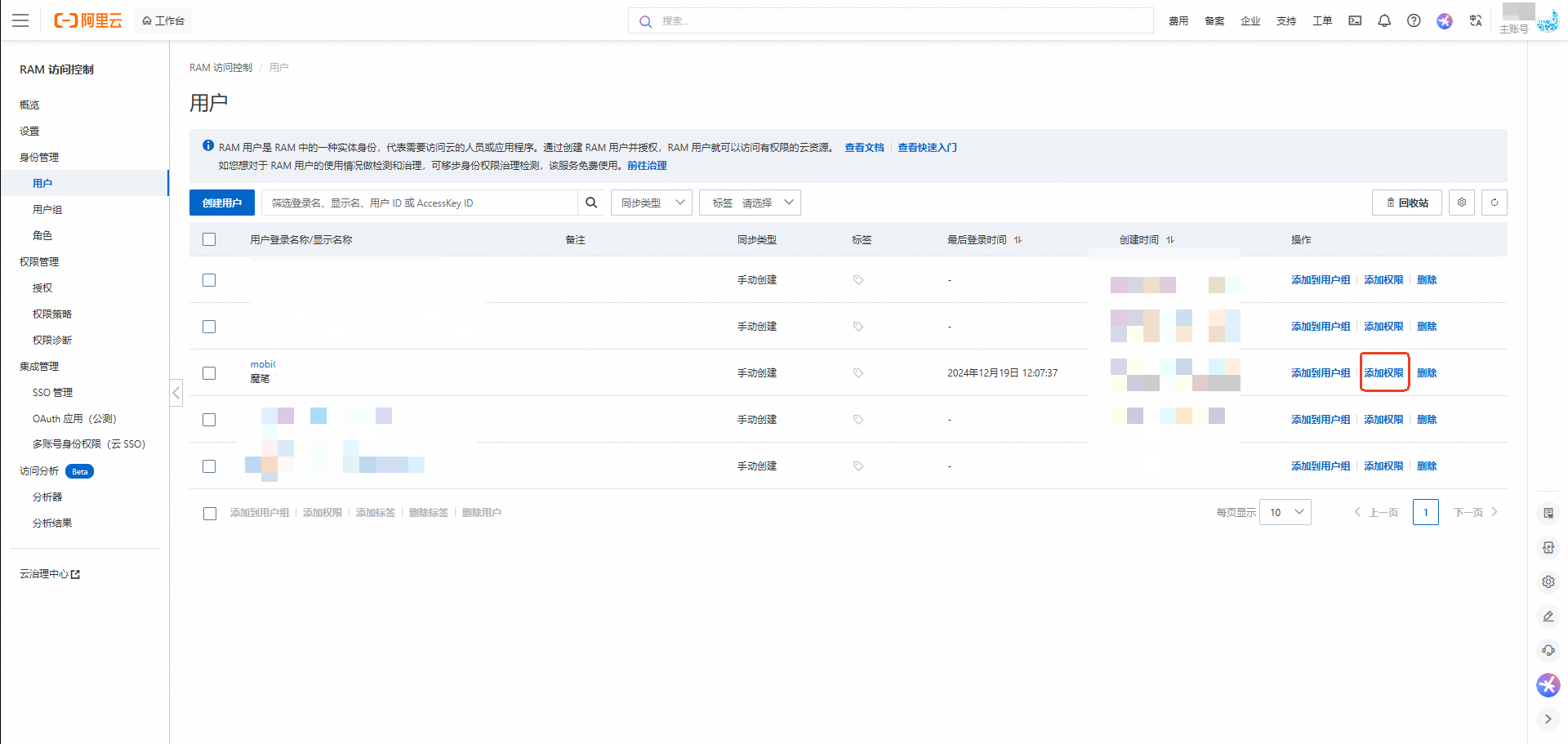
Task: Toggle the select-all checkbox in table header
Action: click(209, 239)
